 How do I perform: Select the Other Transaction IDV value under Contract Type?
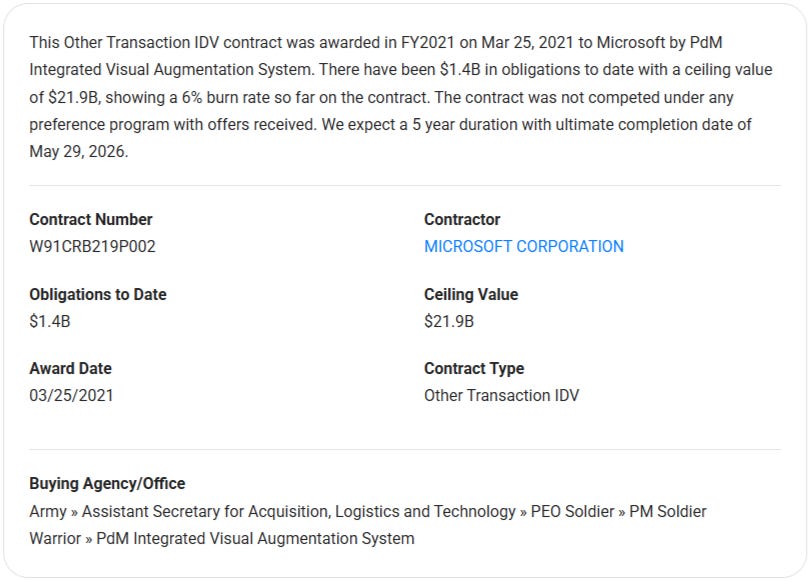tap(501, 395)
